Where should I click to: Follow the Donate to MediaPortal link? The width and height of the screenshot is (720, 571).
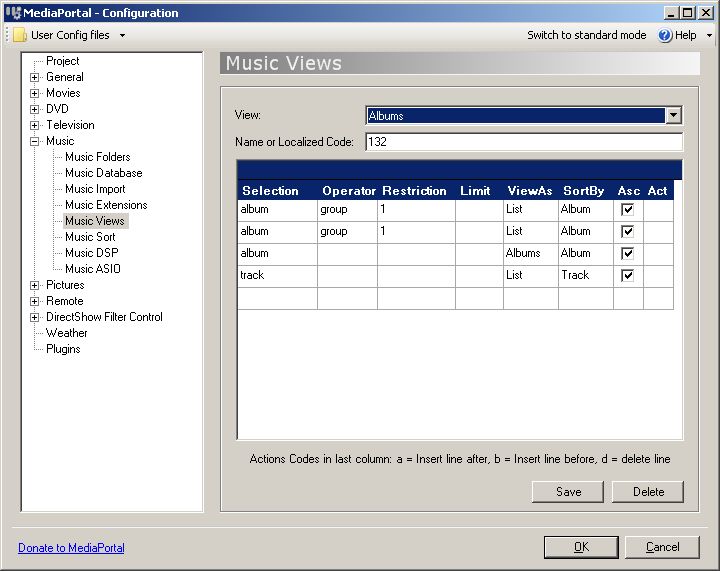(x=71, y=548)
